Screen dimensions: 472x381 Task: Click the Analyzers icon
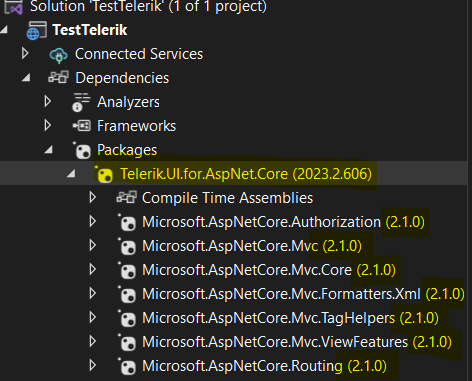pos(81,102)
